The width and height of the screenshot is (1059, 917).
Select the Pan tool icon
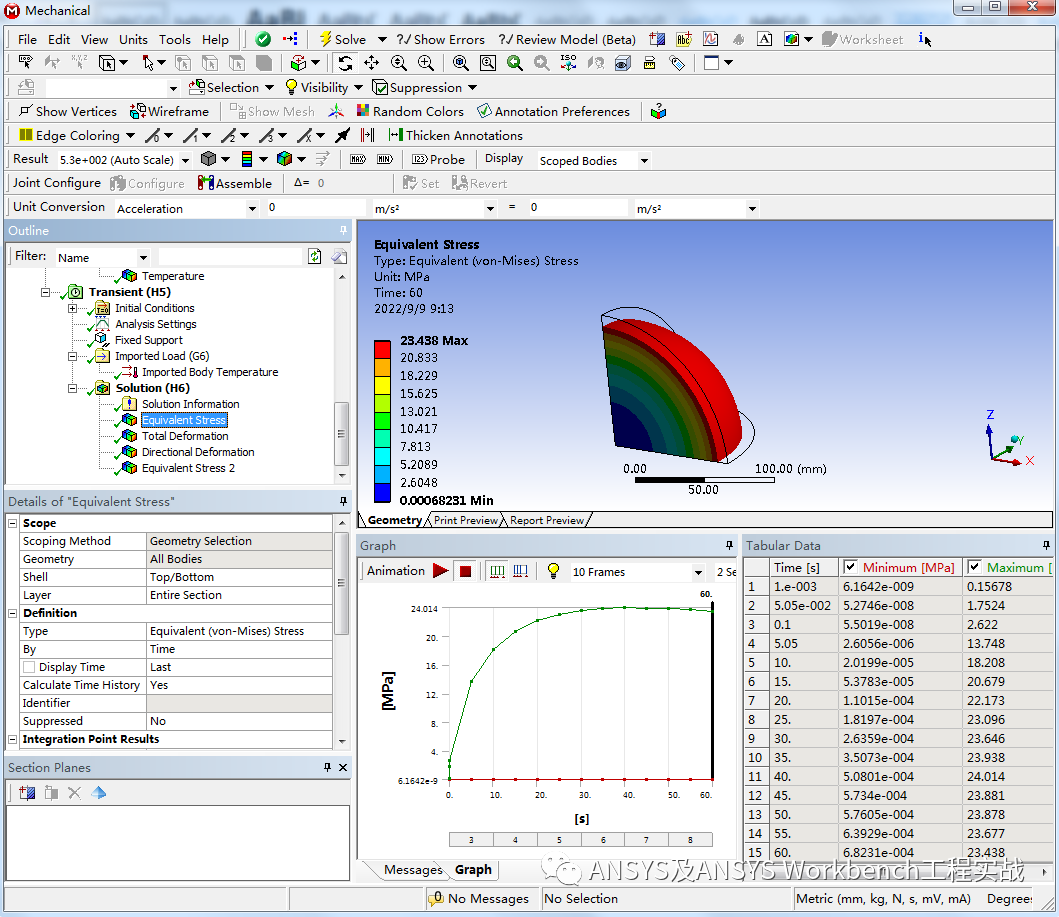click(x=371, y=63)
